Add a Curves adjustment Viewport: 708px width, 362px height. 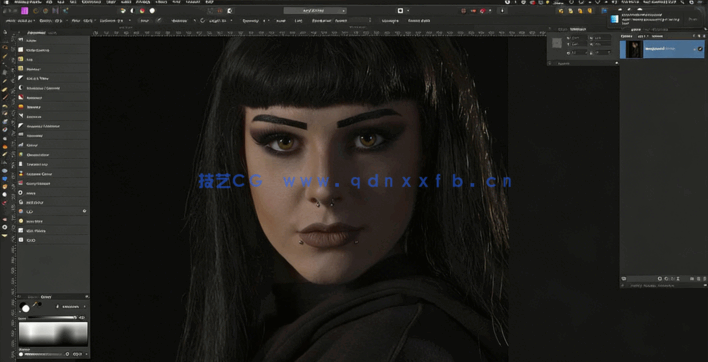pos(53,145)
